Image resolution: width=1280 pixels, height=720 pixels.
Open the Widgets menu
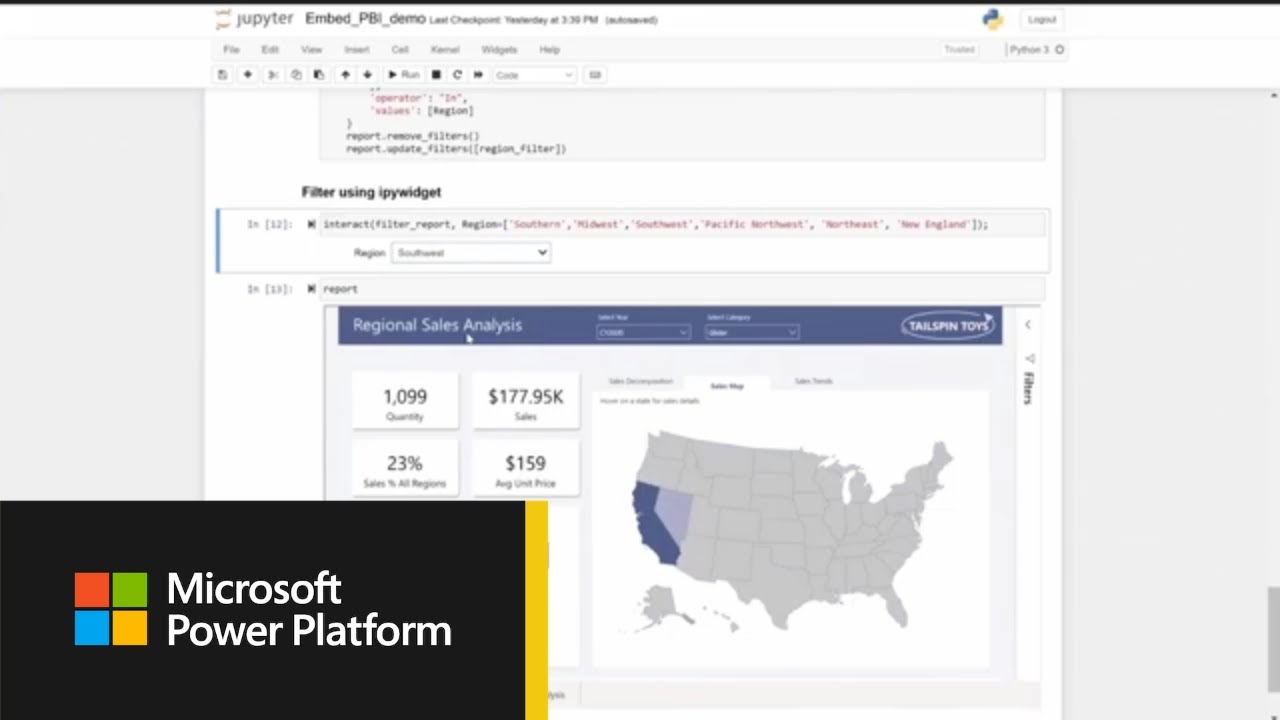(499, 49)
